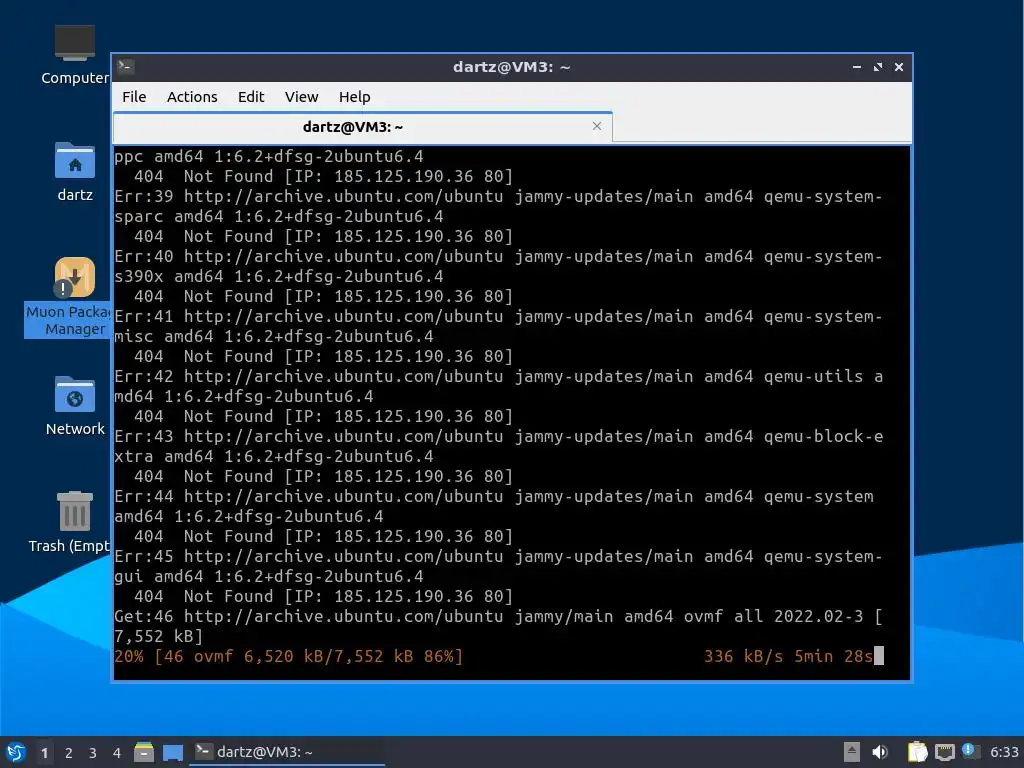Minimize the terminal window
Viewport: 1024px width, 768px height.
[857, 67]
